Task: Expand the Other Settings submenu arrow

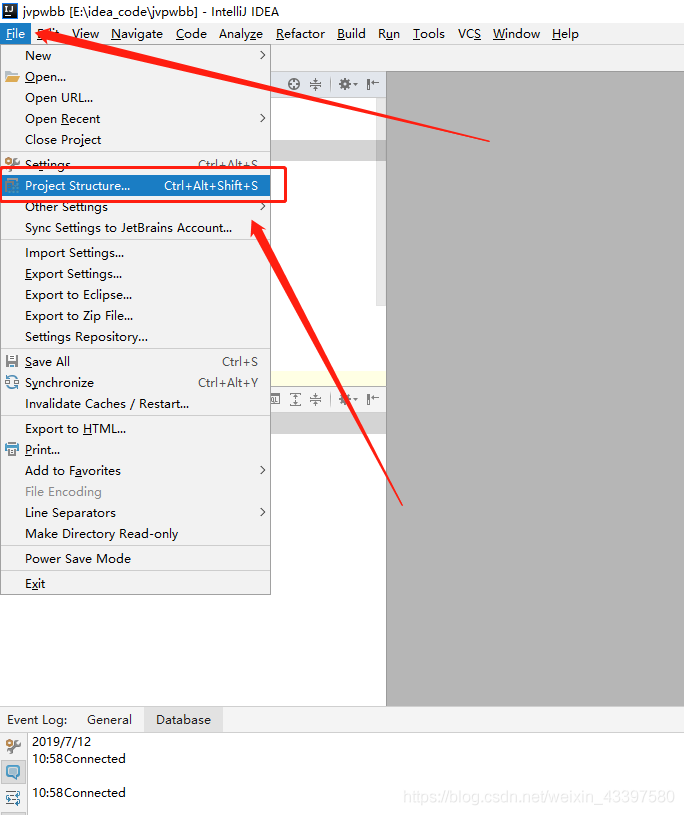Action: [x=262, y=207]
